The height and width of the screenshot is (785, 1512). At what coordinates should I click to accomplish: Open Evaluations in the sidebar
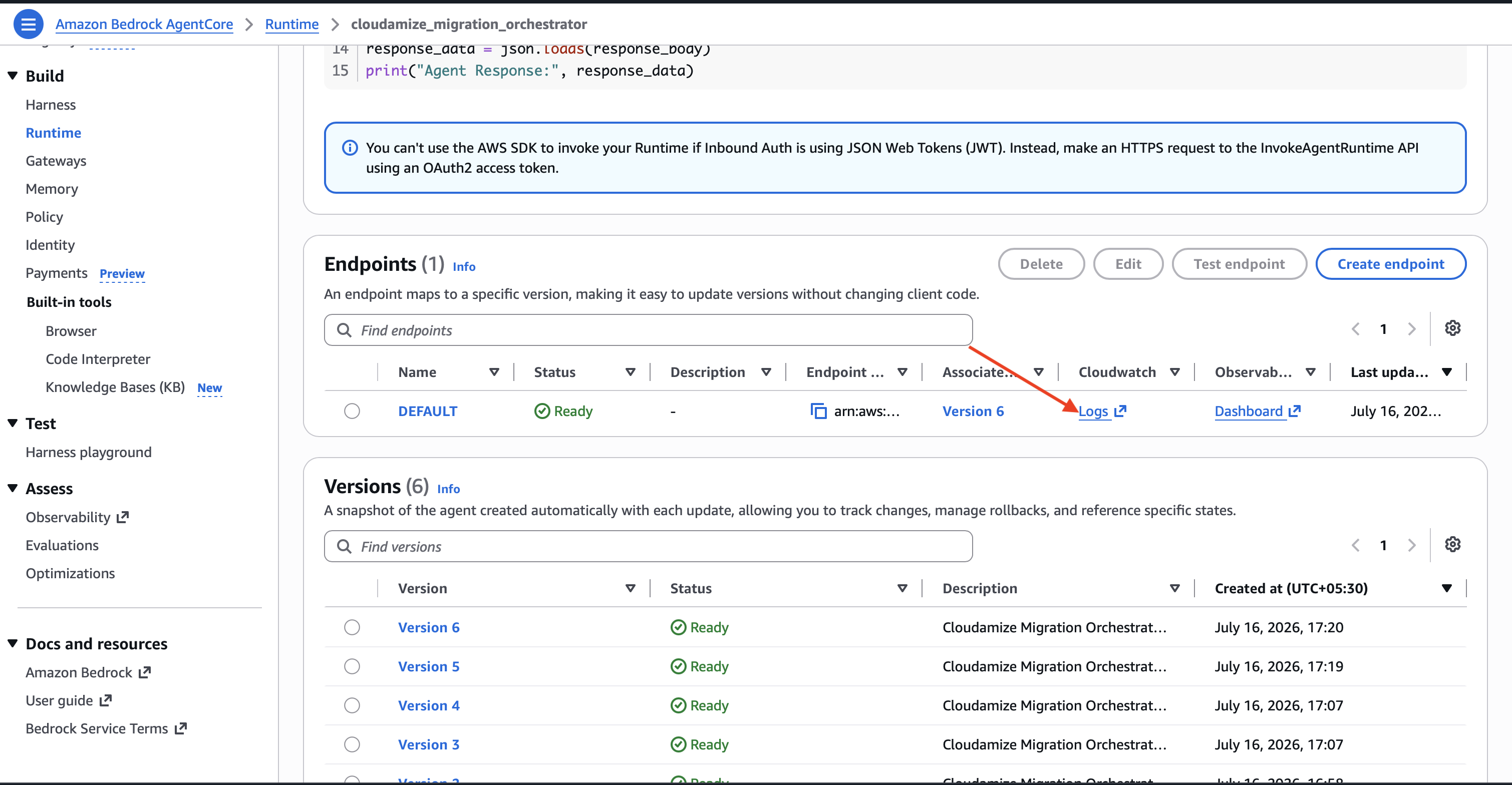click(62, 546)
